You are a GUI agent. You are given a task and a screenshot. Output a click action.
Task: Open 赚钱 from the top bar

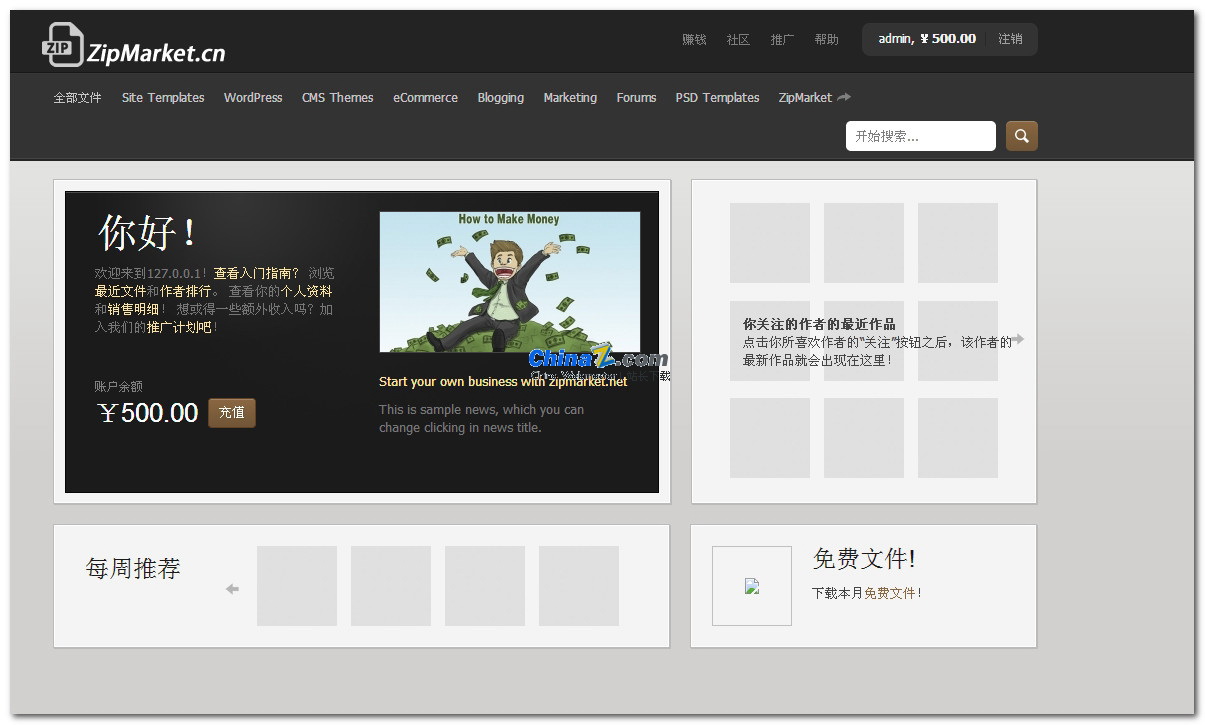tap(692, 39)
